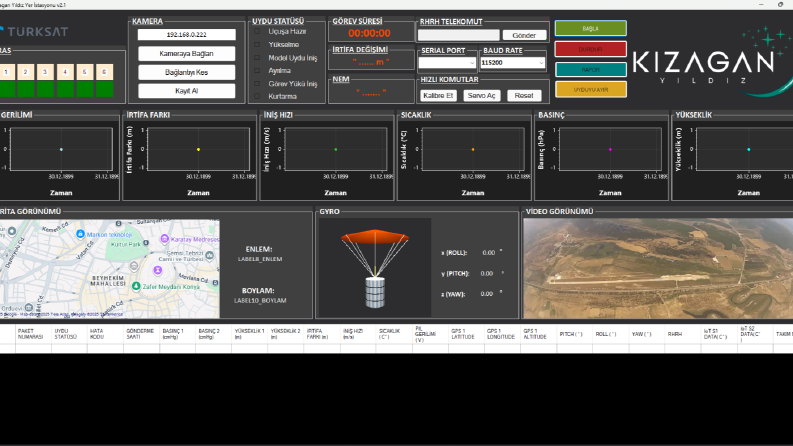Toggle the Yükselme checkbox
The image size is (793, 446).
pyautogui.click(x=257, y=44)
